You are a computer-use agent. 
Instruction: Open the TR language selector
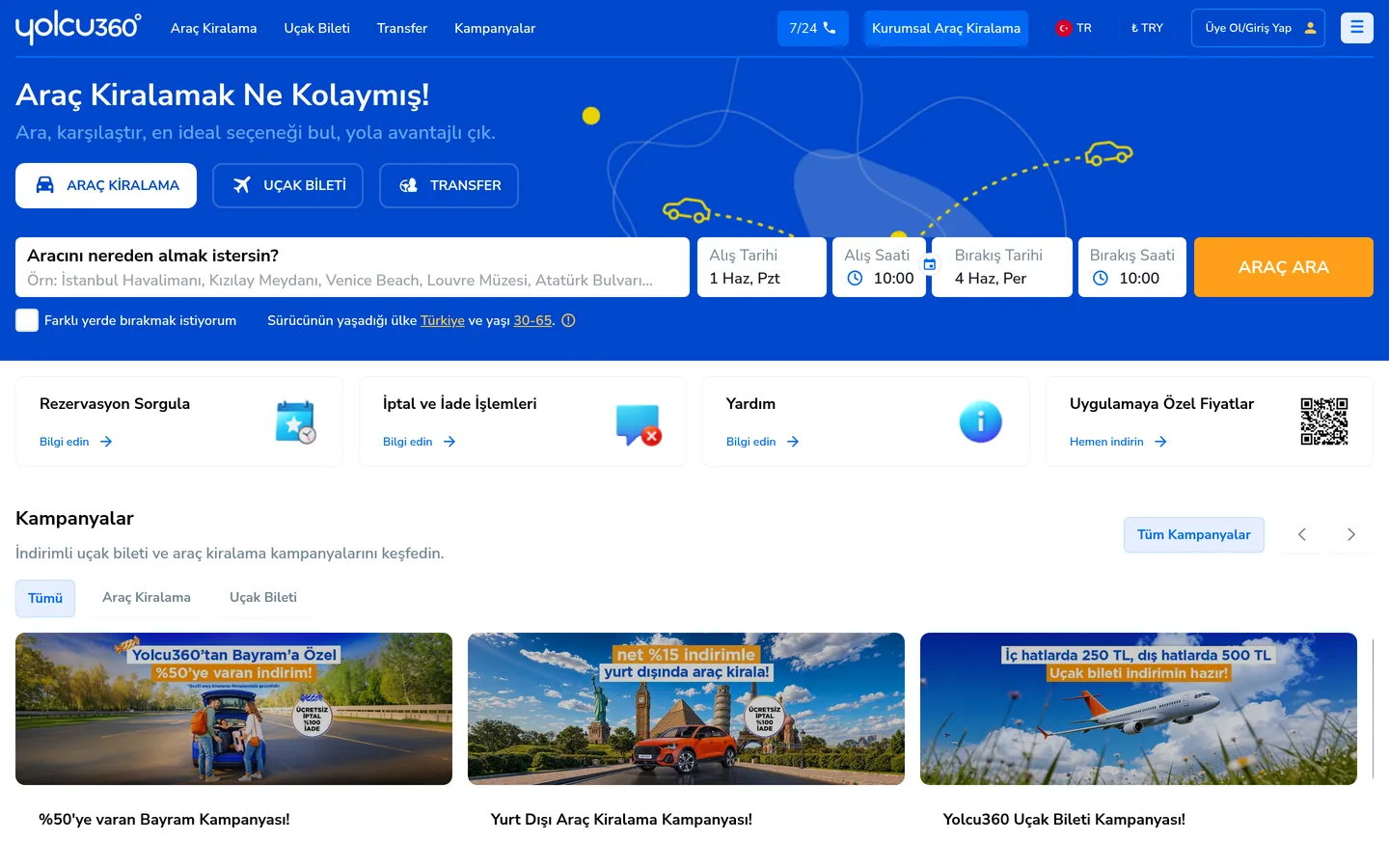pos(1074,28)
